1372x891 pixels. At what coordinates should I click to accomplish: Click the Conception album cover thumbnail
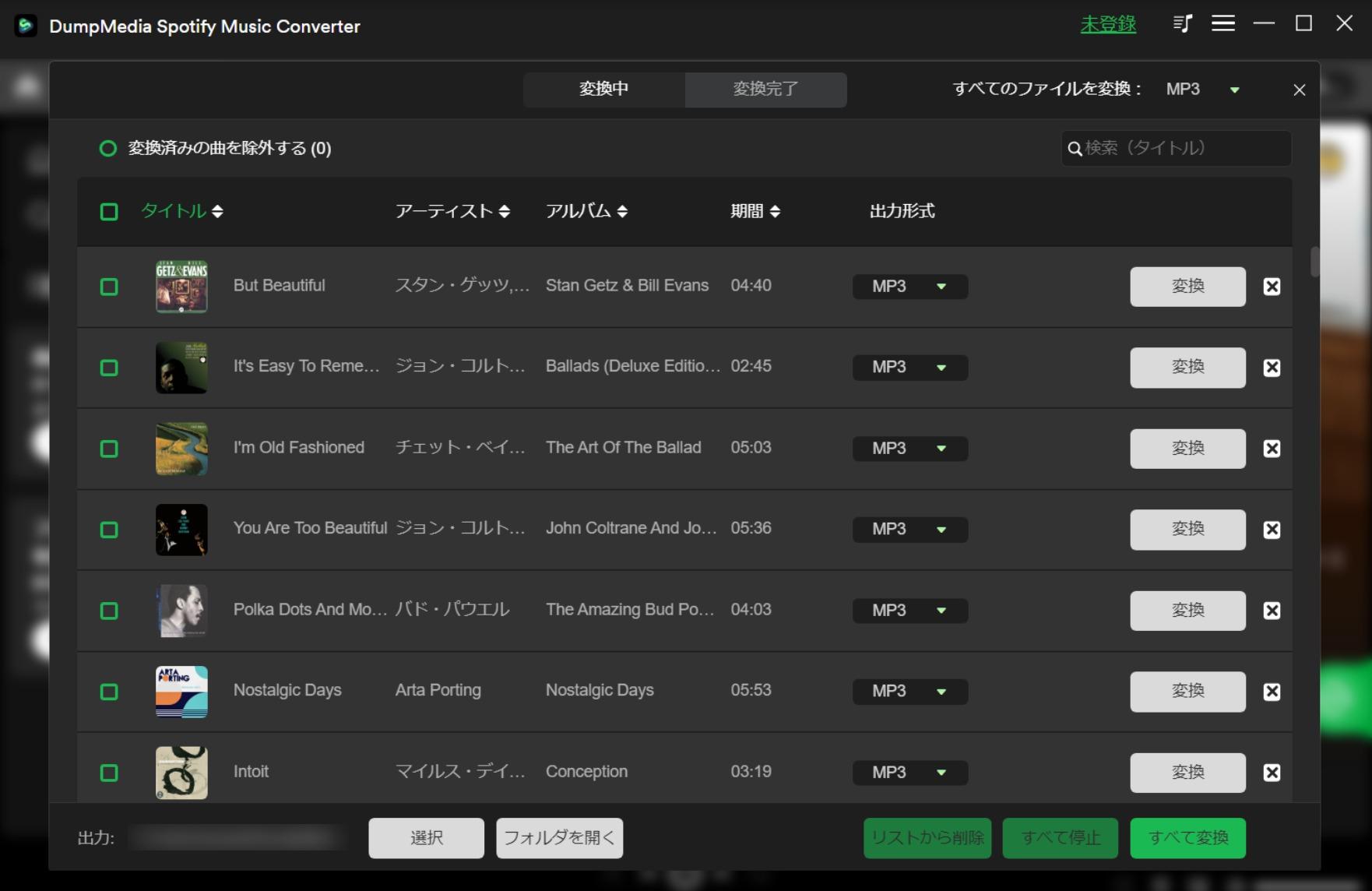(x=181, y=773)
